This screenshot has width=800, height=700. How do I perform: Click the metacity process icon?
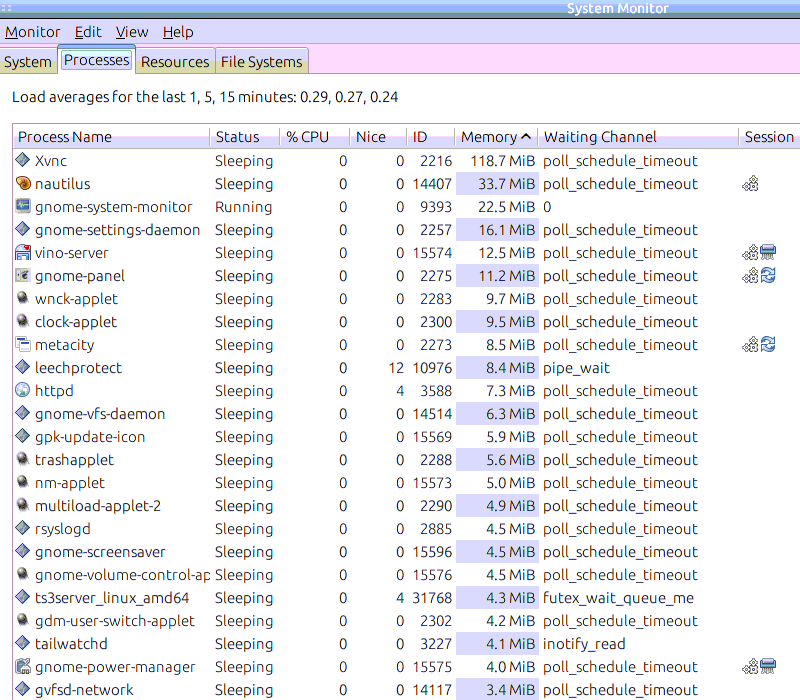24,345
